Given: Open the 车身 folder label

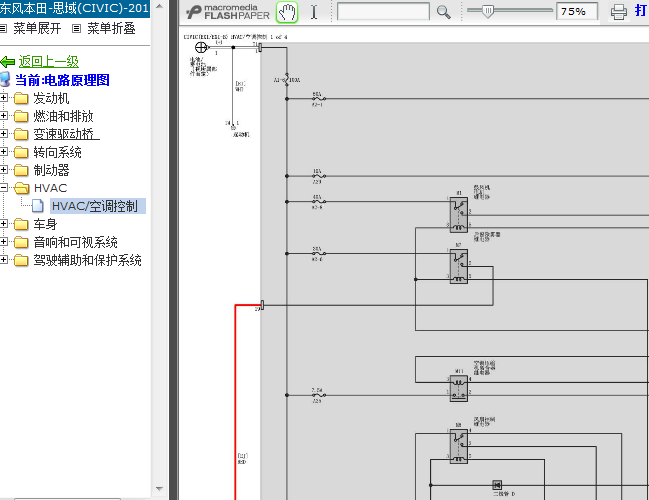Looking at the screenshot, I should [45, 224].
